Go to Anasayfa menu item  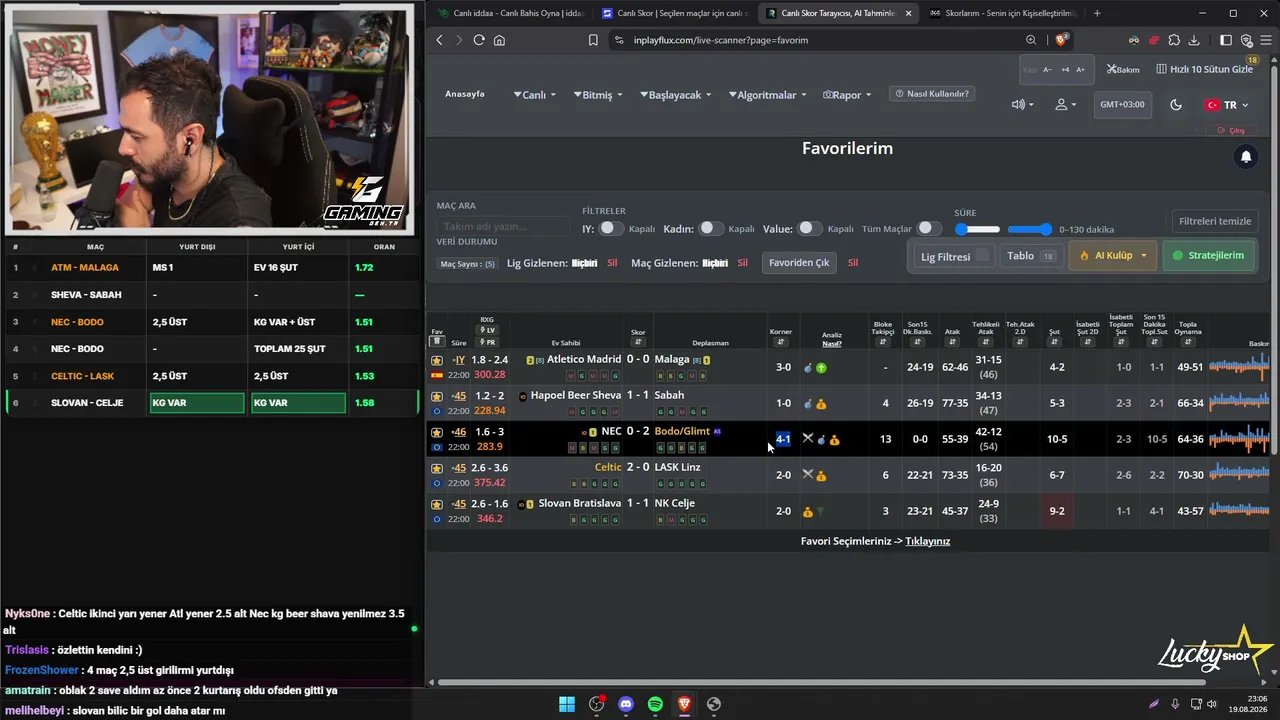pos(465,94)
